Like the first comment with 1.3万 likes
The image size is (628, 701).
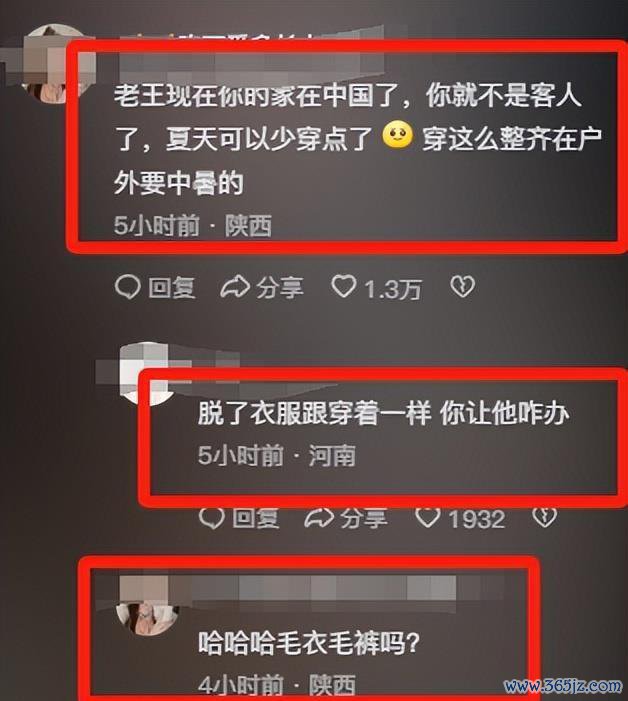343,287
